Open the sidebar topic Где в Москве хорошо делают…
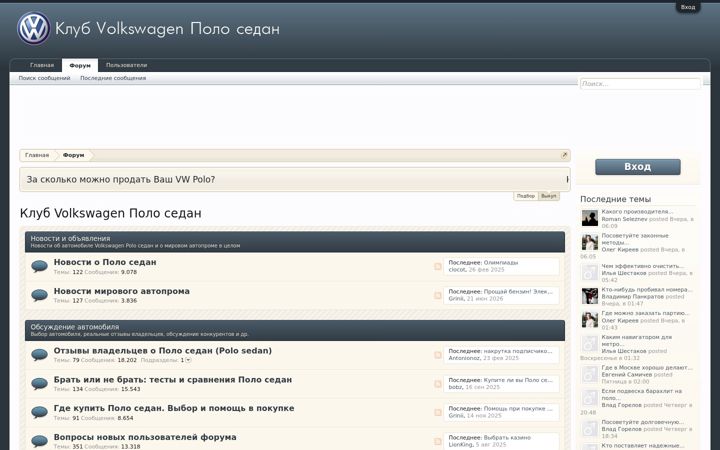Screen dimensions: 720x450 [x=647, y=368]
